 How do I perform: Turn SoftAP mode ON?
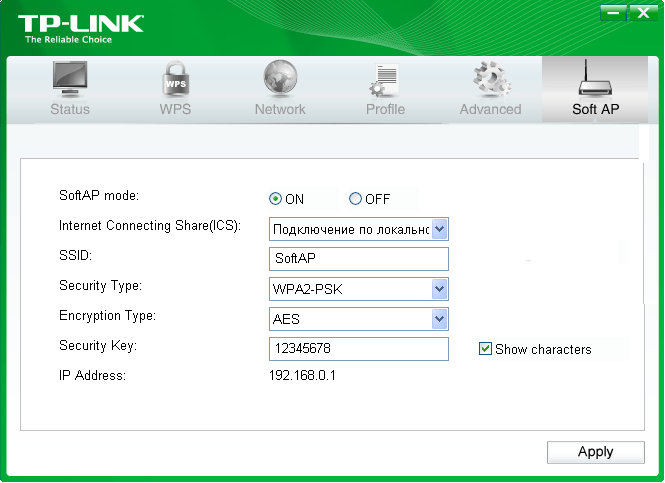pyautogui.click(x=275, y=198)
